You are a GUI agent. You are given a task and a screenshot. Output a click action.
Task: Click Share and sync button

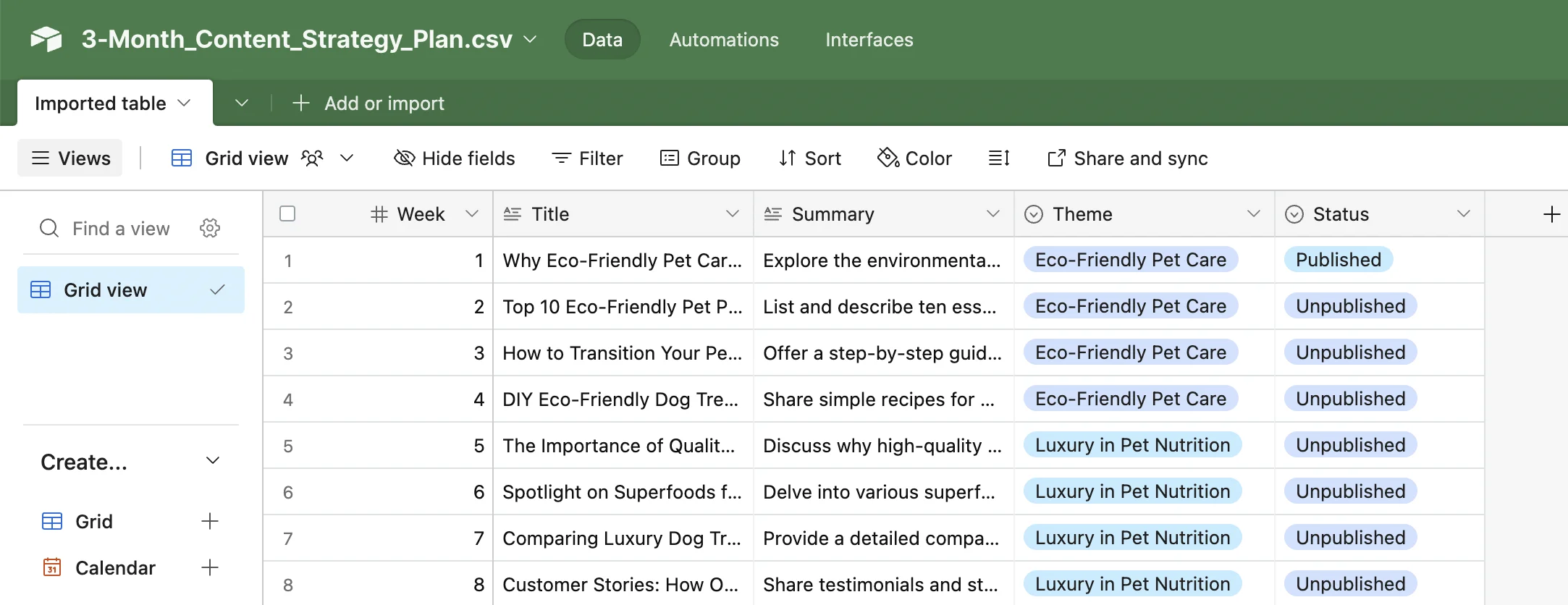point(1127,158)
